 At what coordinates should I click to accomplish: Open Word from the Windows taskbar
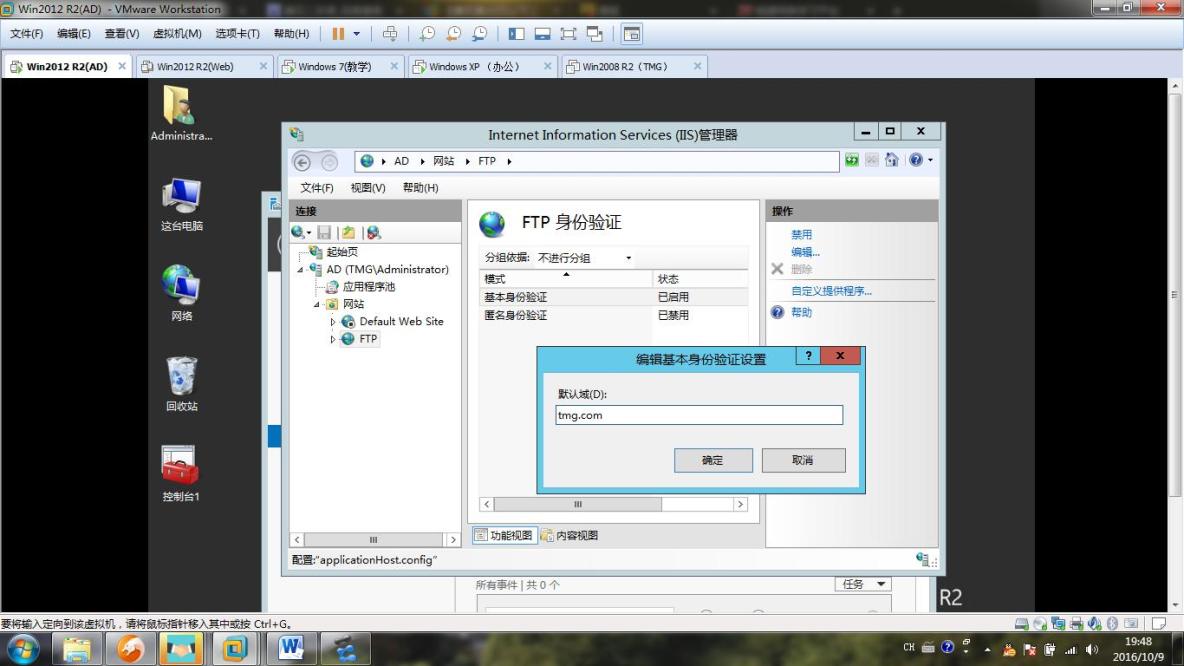(x=291, y=648)
